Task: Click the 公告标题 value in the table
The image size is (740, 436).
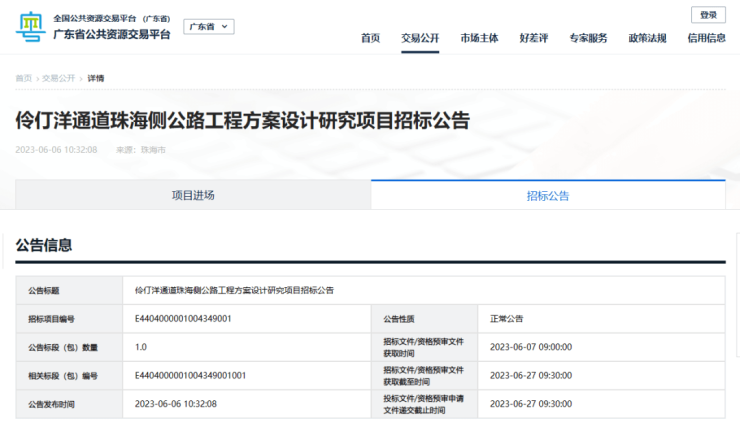Action: (x=234, y=290)
